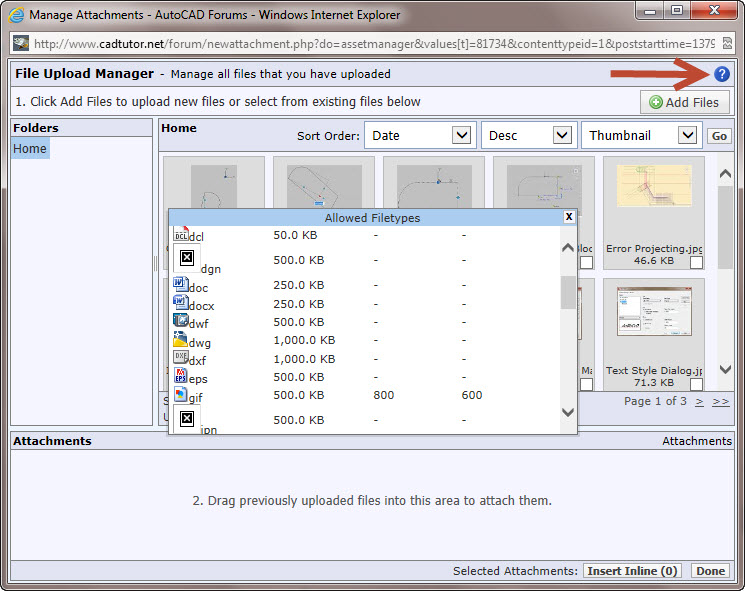Click the Allowed Filetypes scrollbar thumb

click(x=568, y=292)
